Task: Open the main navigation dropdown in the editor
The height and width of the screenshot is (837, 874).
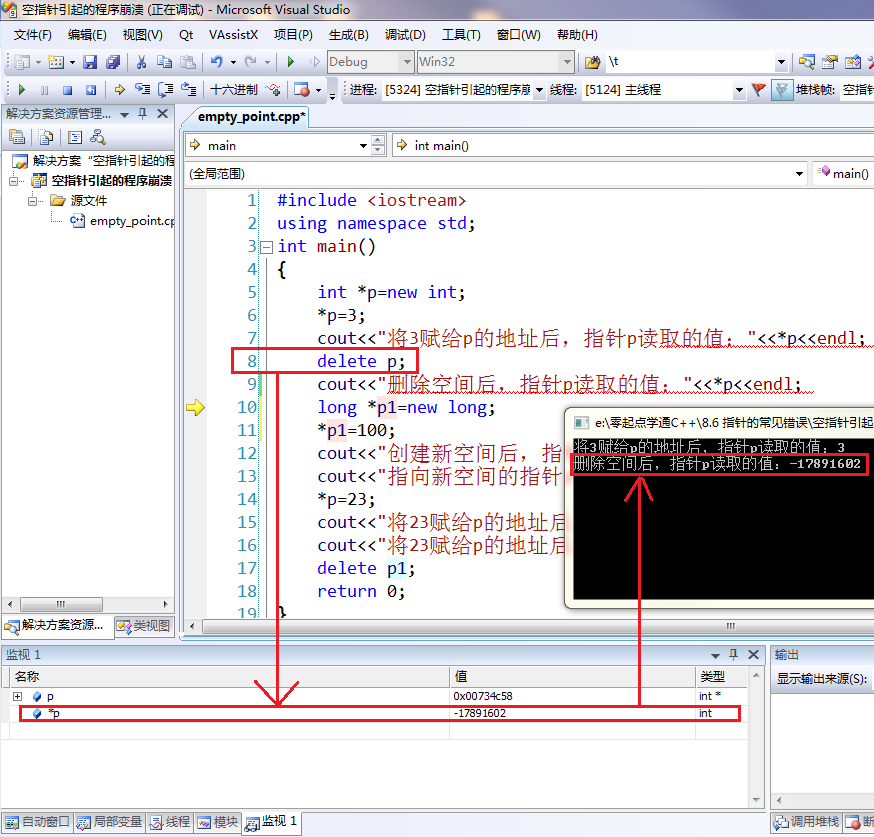Action: point(363,146)
